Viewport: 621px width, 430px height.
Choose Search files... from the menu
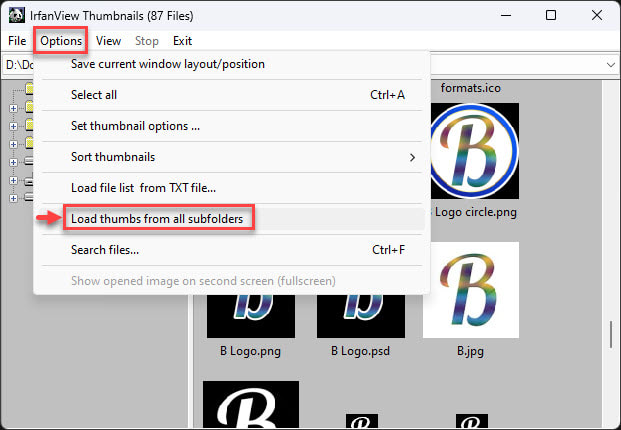click(x=232, y=250)
